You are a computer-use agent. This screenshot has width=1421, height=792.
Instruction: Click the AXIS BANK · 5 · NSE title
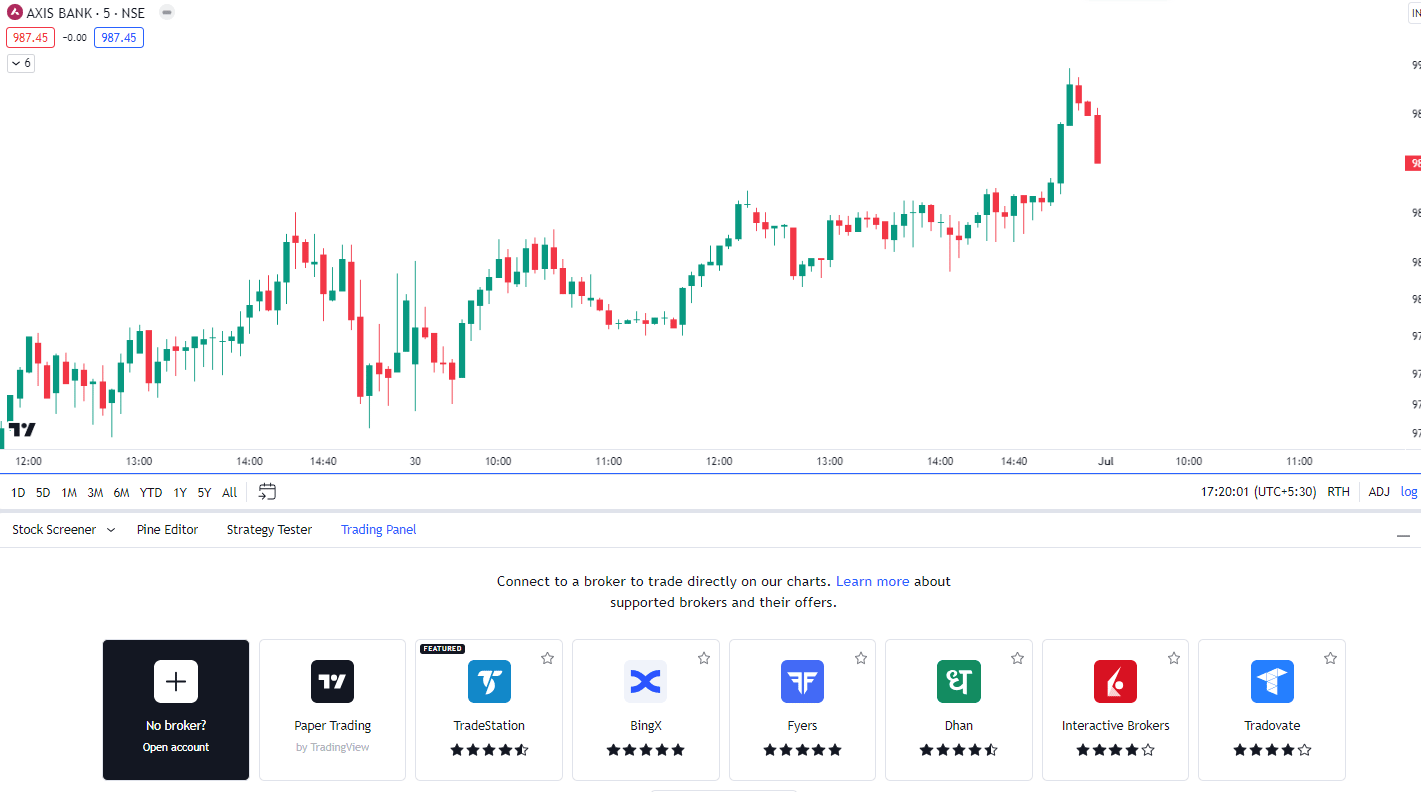86,13
